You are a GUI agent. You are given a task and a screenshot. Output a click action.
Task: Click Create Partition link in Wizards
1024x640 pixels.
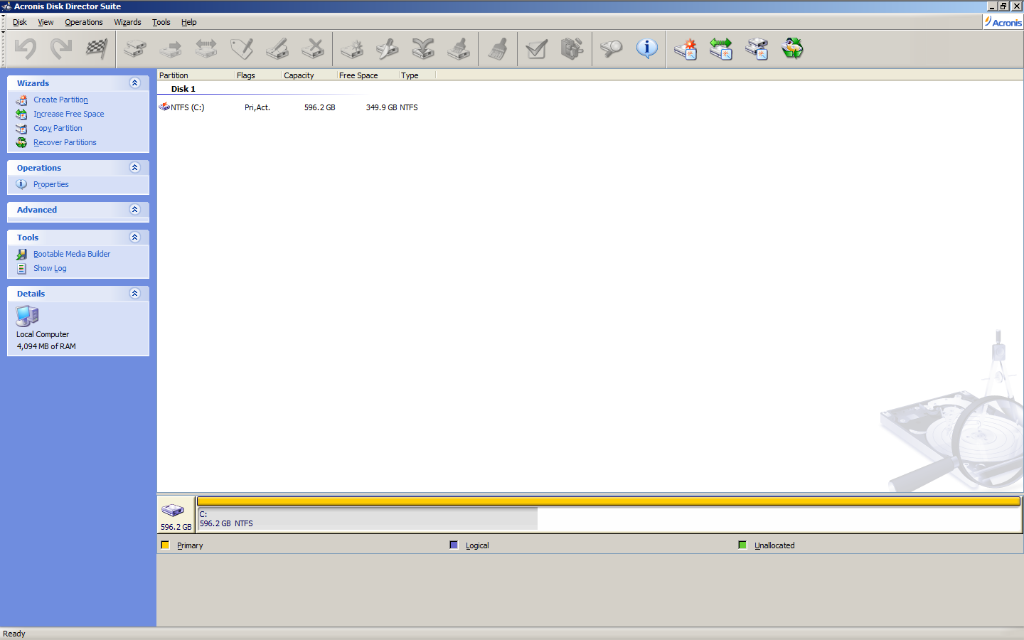[61, 100]
